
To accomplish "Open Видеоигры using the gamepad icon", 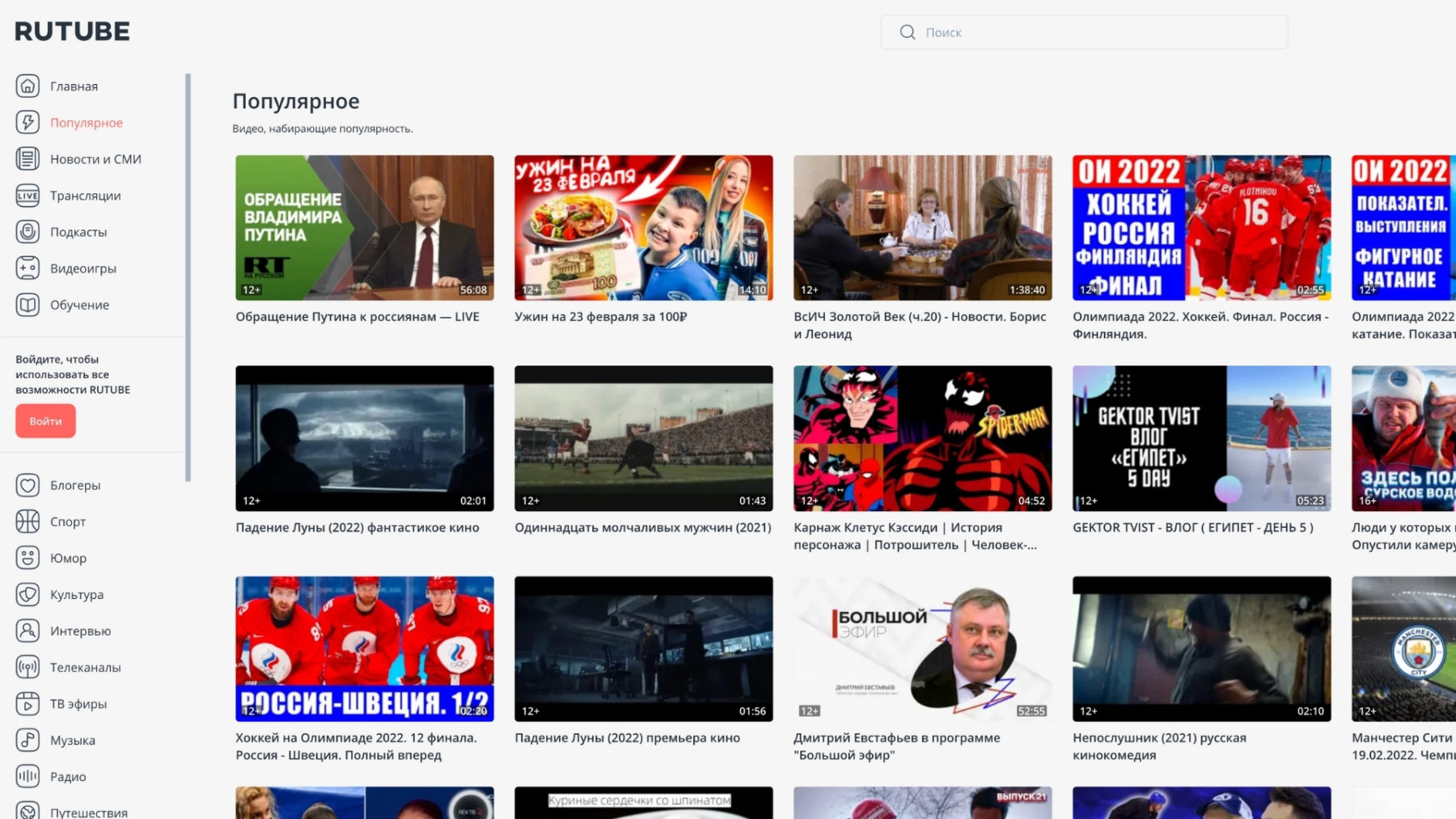I will (x=28, y=268).
